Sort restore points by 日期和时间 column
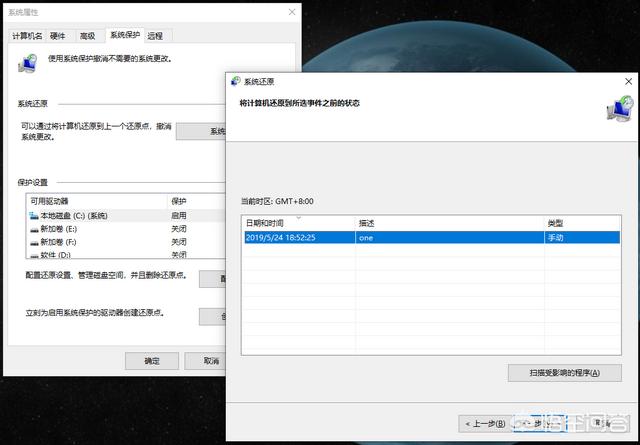This screenshot has width=640, height=445. click(x=298, y=222)
